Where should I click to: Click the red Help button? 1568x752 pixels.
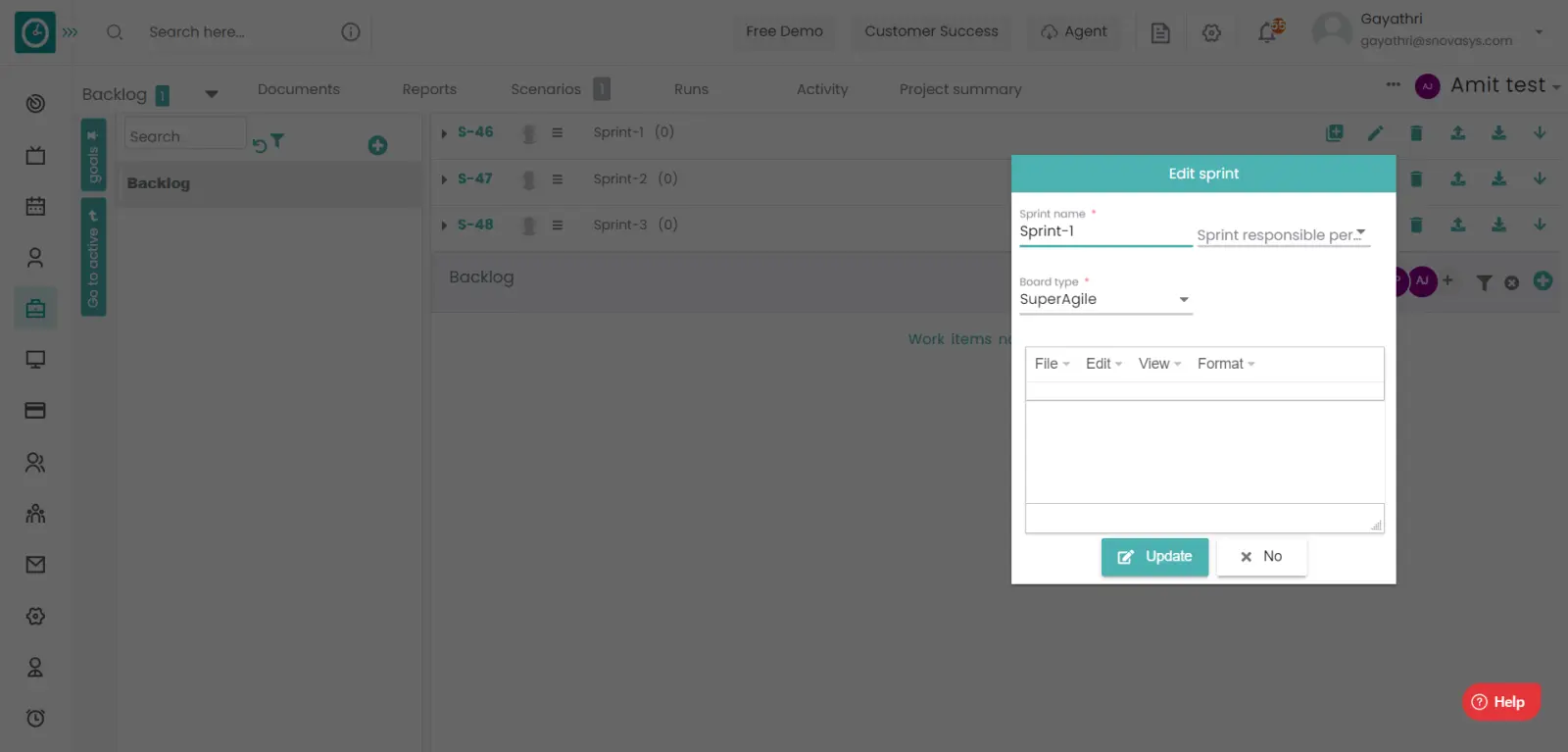click(1501, 702)
